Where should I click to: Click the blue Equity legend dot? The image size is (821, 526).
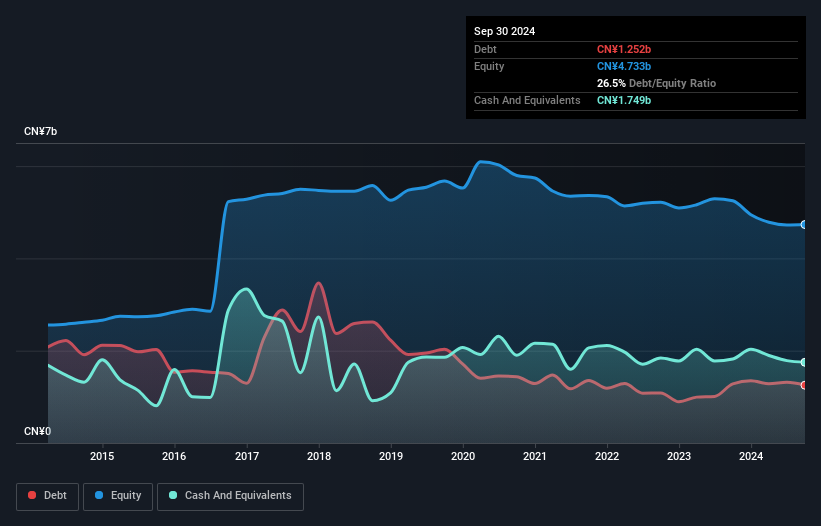pos(99,495)
